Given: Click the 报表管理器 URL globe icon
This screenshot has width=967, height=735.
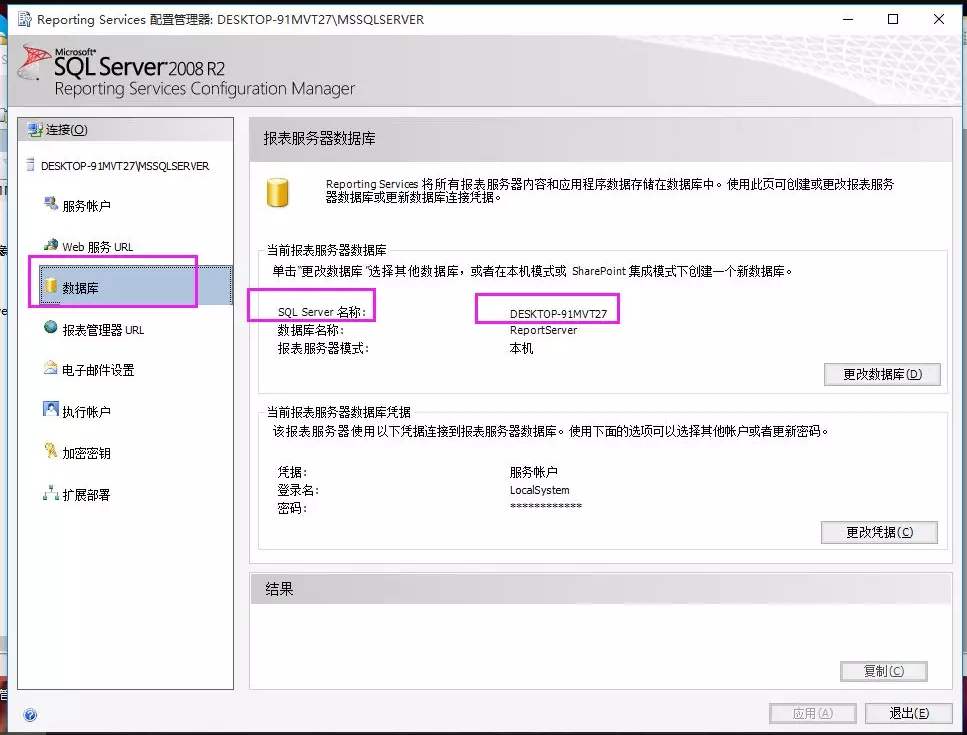Looking at the screenshot, I should tap(51, 327).
